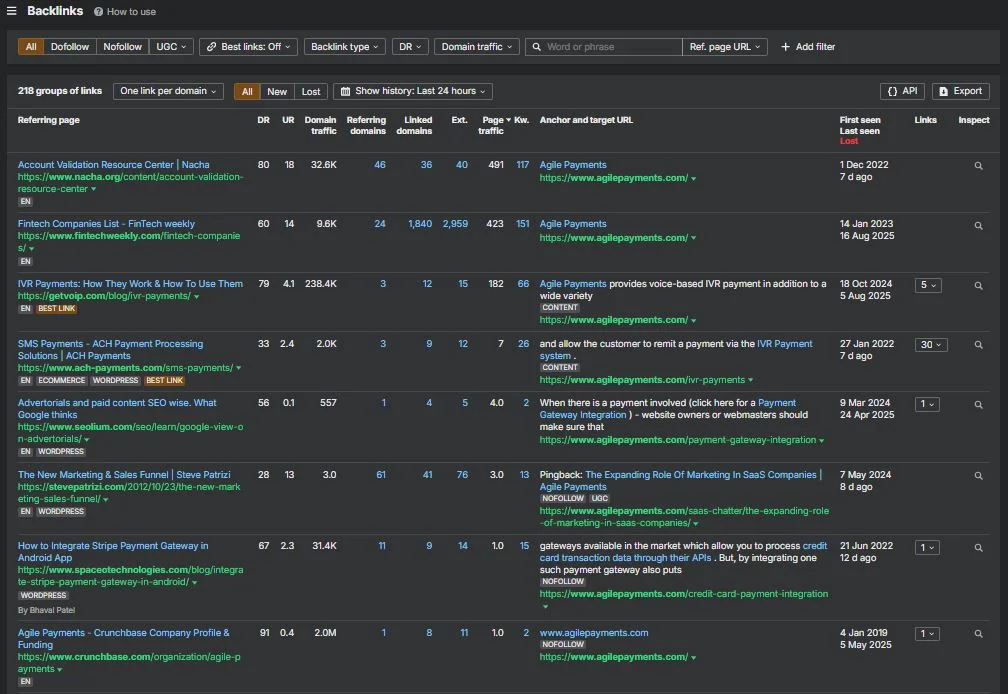Image resolution: width=1008 pixels, height=694 pixels.
Task: Open The New Marketing & Sales Funnel link
Action: [124, 475]
